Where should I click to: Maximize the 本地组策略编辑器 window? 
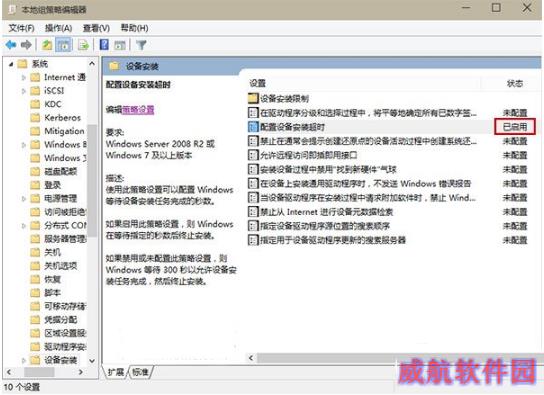click(x=496, y=7)
